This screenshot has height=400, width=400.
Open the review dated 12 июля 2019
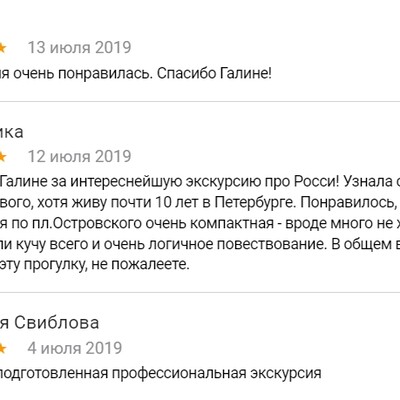(79, 157)
